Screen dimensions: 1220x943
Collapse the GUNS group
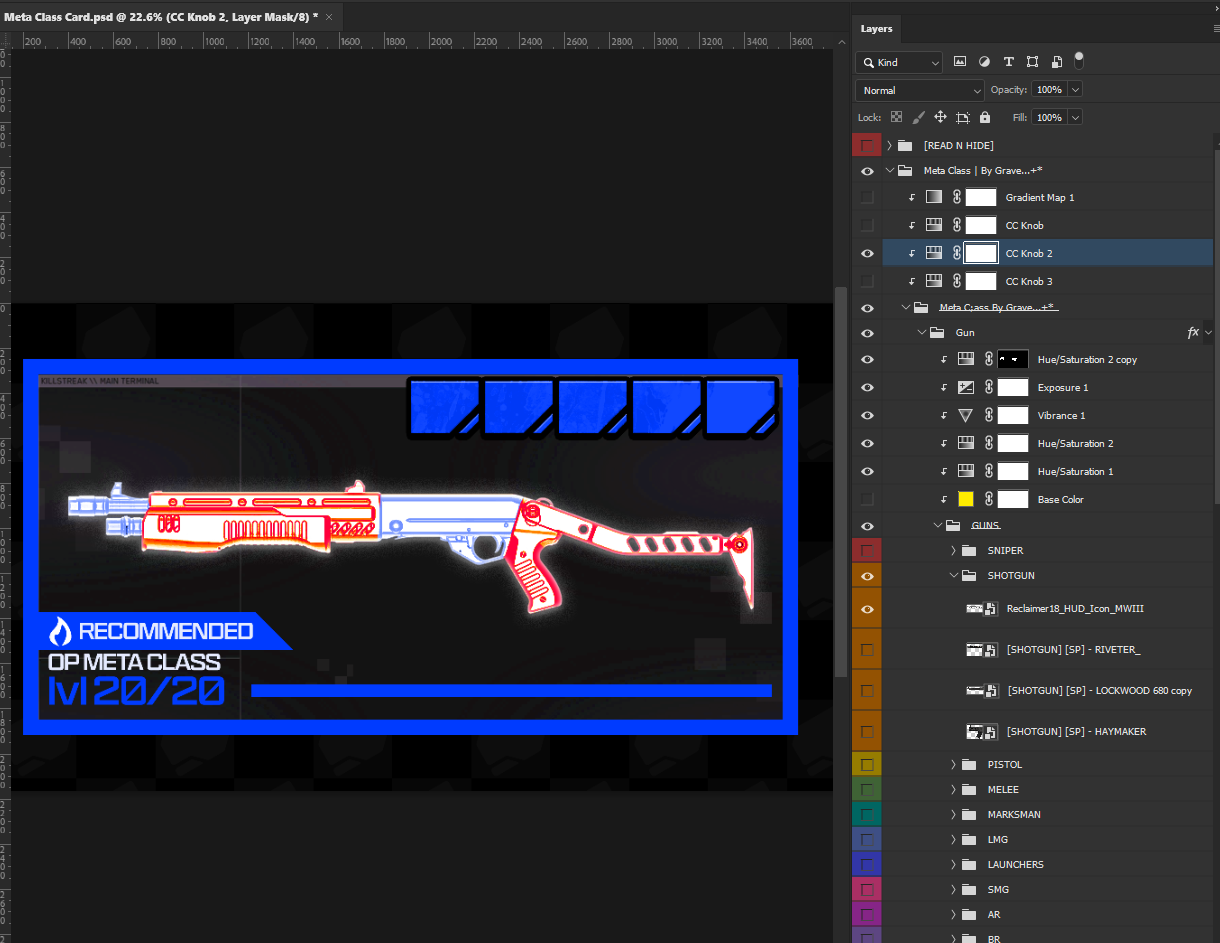[937, 525]
